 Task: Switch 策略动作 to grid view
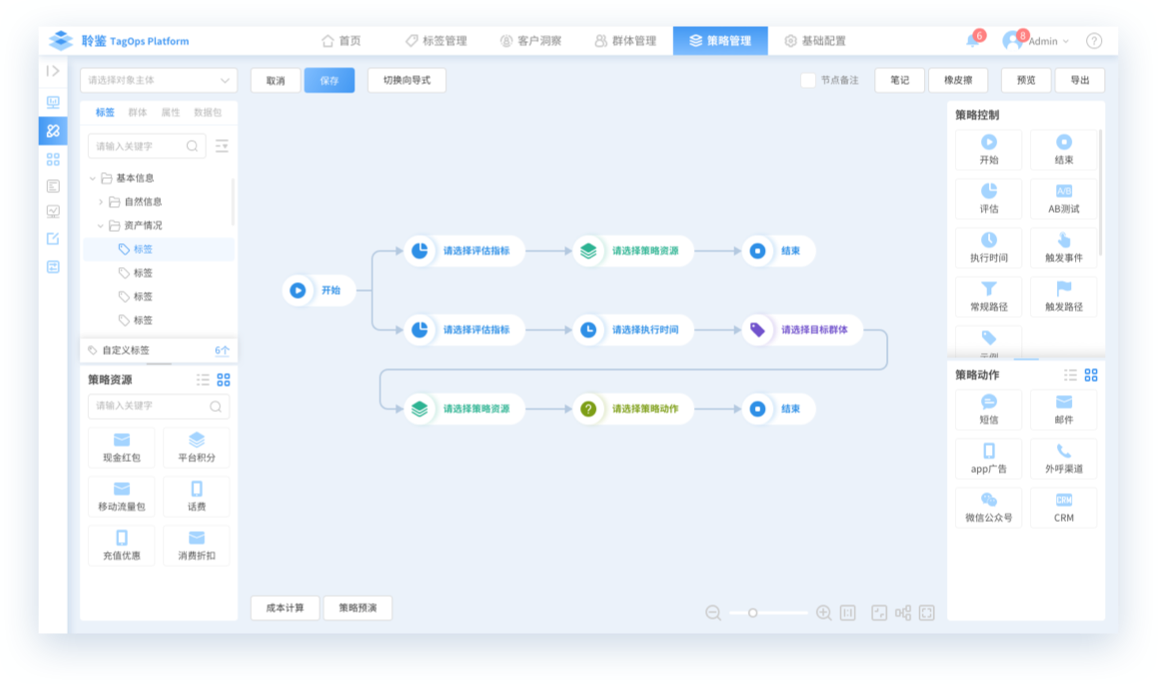1091,375
